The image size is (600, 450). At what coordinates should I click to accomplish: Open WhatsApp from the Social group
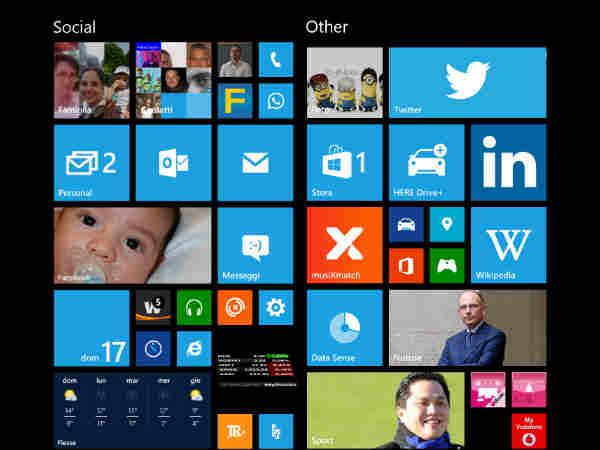coord(276,101)
